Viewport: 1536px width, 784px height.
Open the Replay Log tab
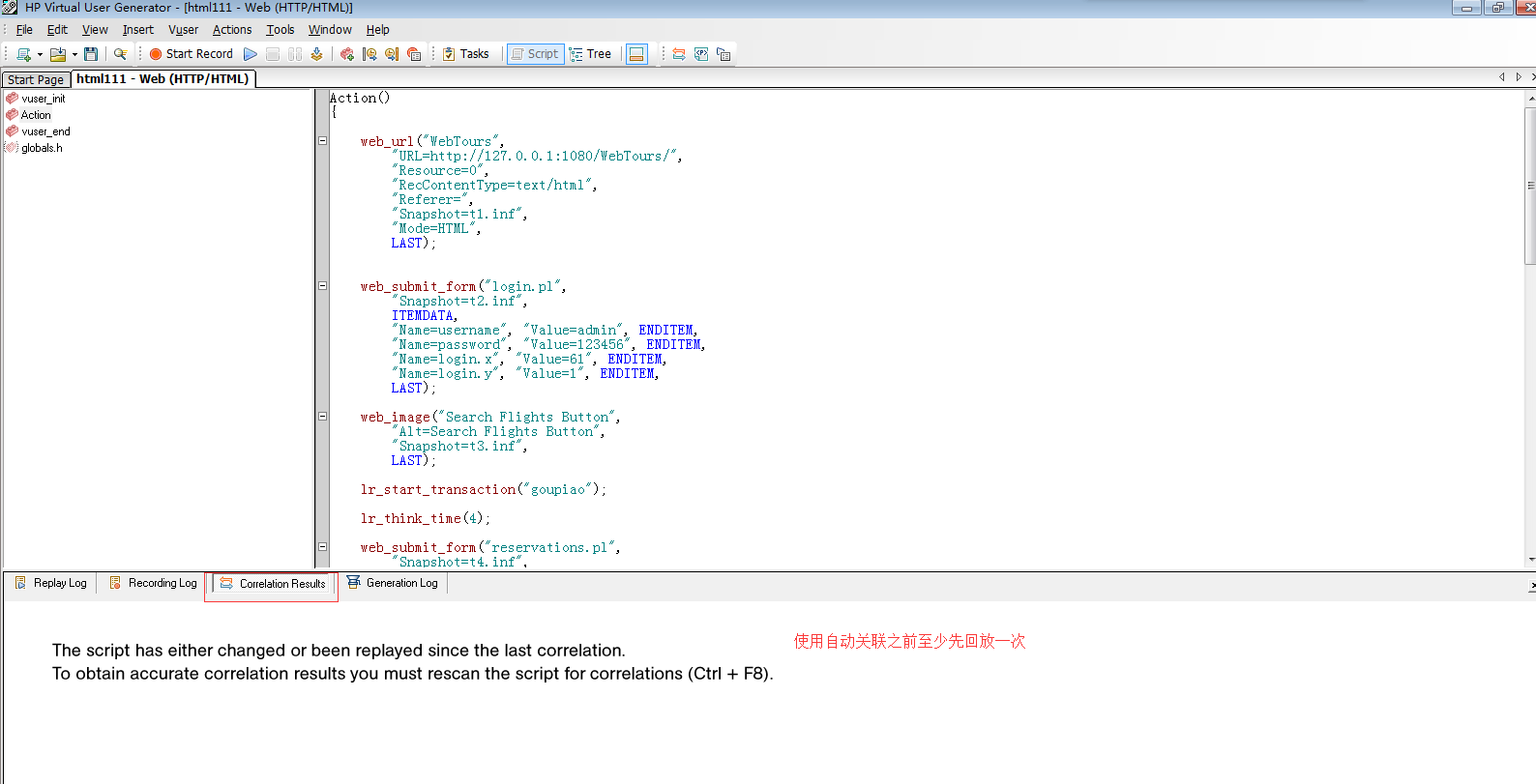pyautogui.click(x=51, y=583)
